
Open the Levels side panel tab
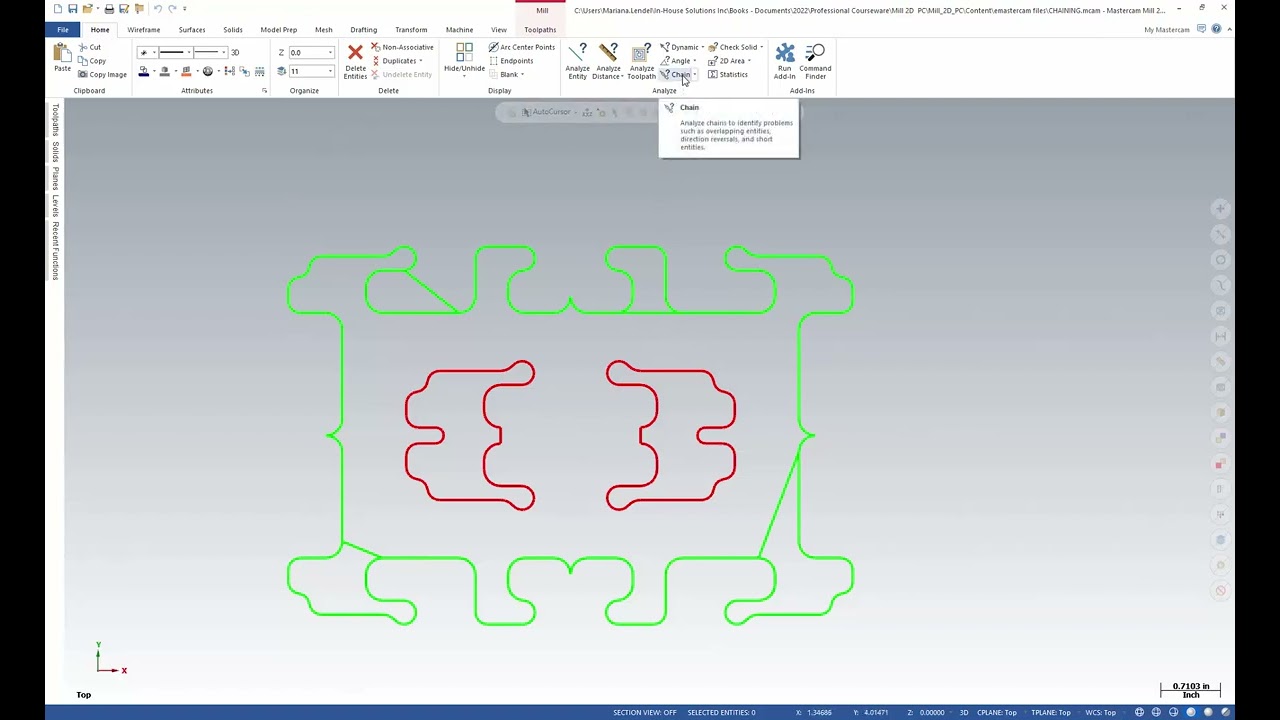coord(55,207)
